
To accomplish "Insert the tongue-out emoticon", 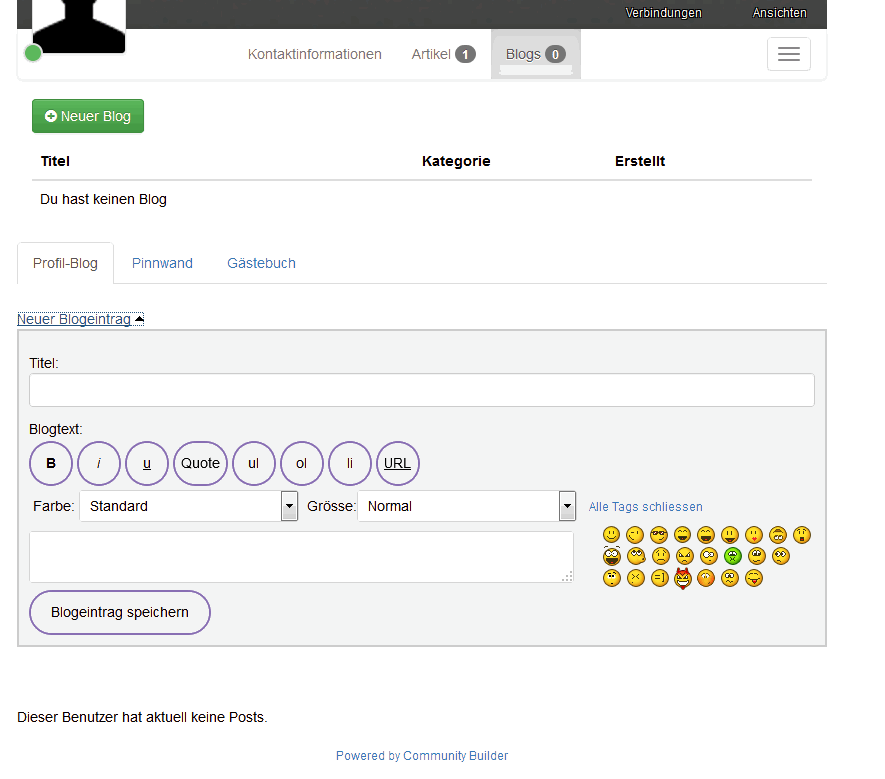I will pyautogui.click(x=754, y=578).
